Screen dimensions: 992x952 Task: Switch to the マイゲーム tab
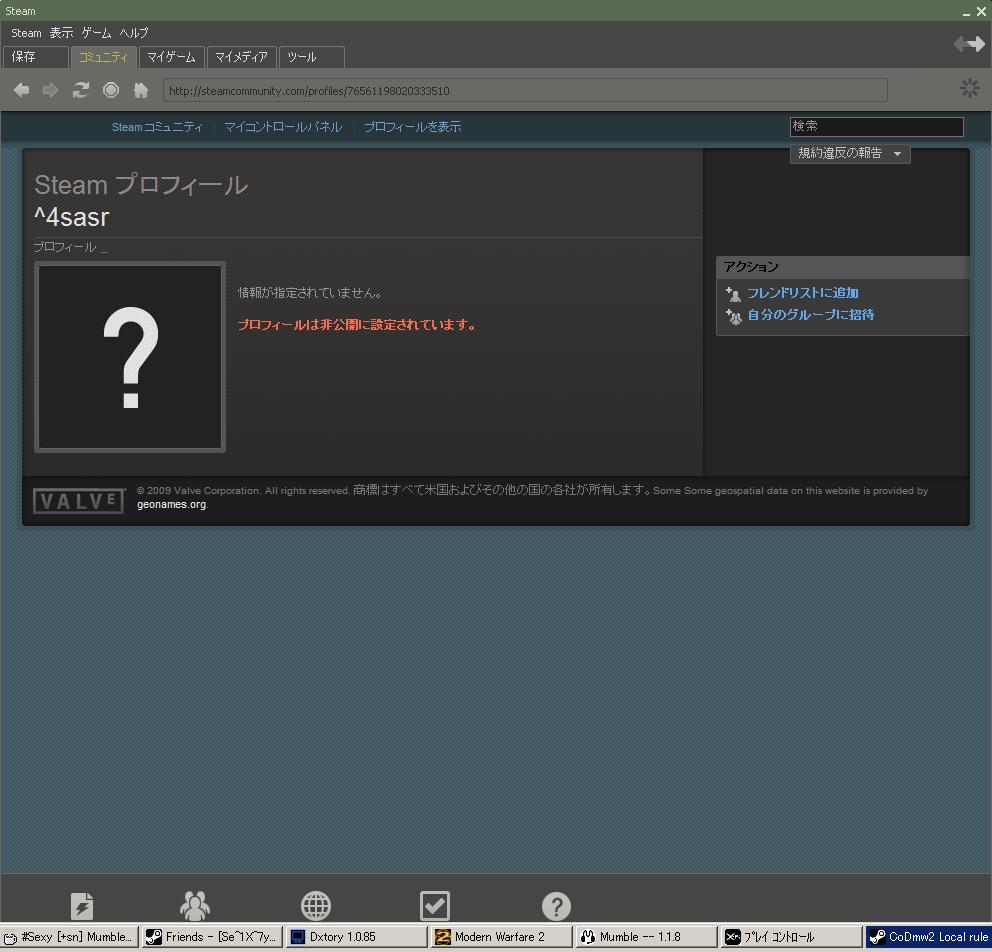pyautogui.click(x=171, y=57)
